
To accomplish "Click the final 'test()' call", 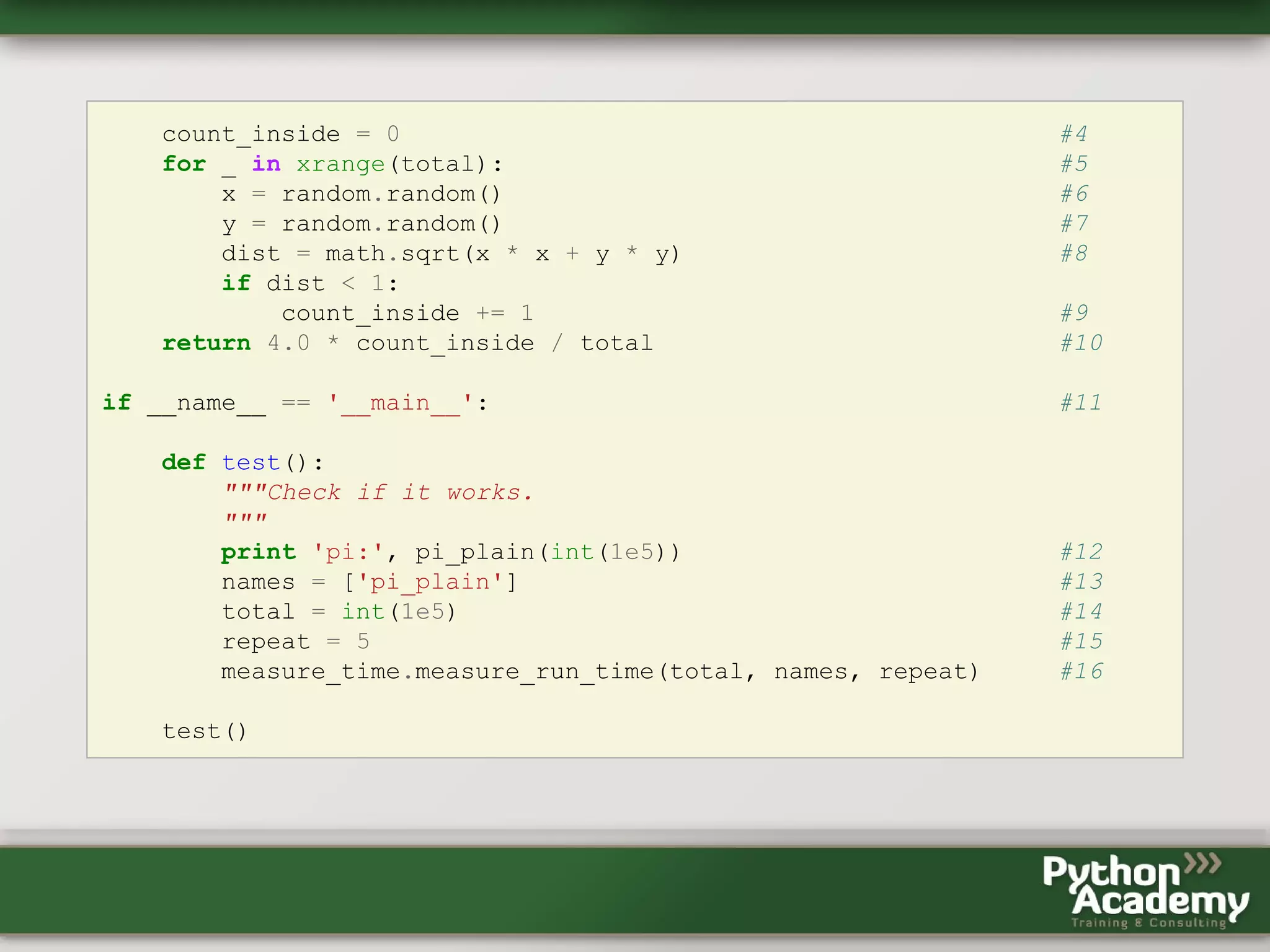I will (205, 731).
